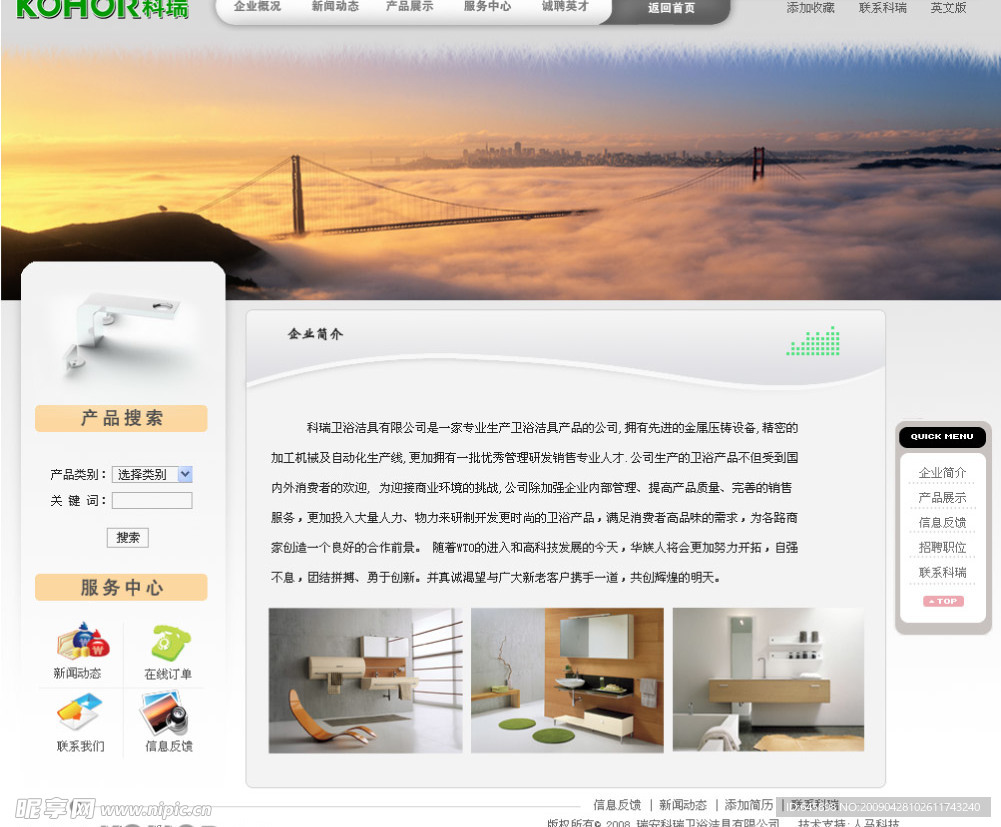This screenshot has height=827, width=1001.
Task: Click the 服务中心 sidebar heading banner
Action: (x=121, y=588)
